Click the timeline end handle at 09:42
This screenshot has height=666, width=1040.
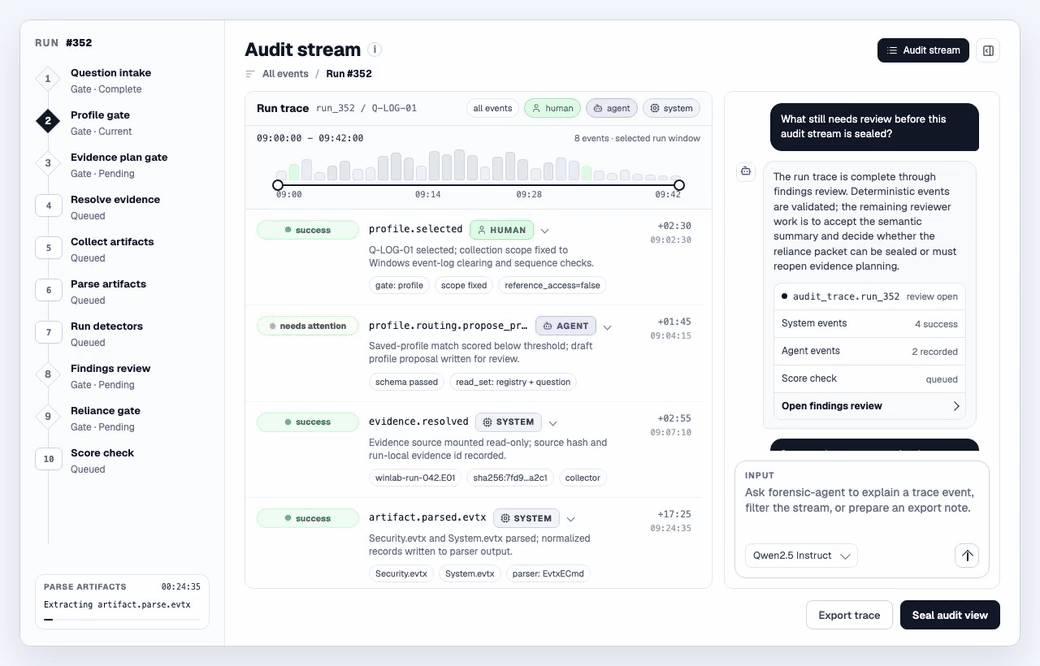pos(679,185)
